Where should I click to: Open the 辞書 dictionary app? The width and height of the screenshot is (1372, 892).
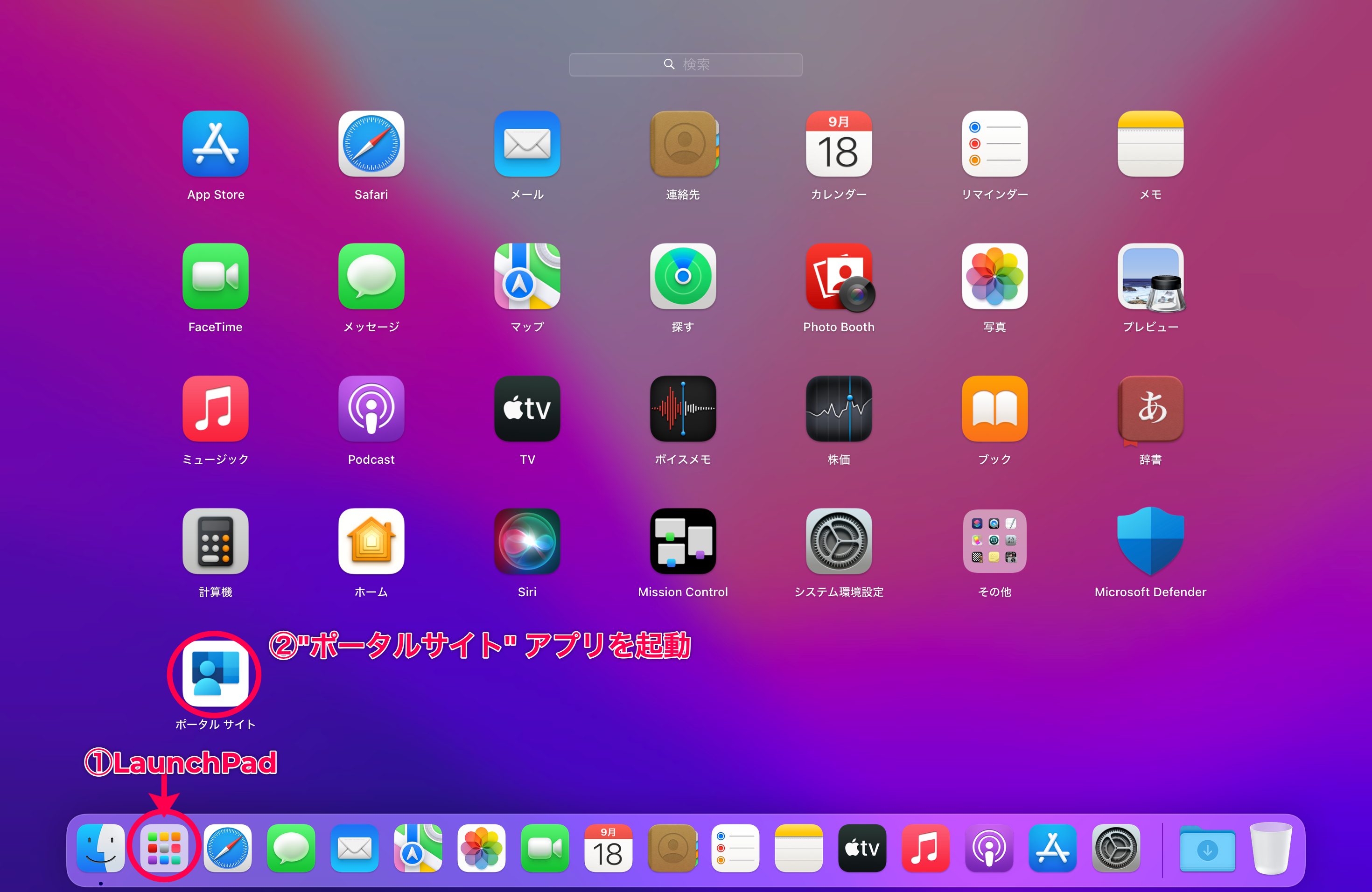pos(1150,409)
